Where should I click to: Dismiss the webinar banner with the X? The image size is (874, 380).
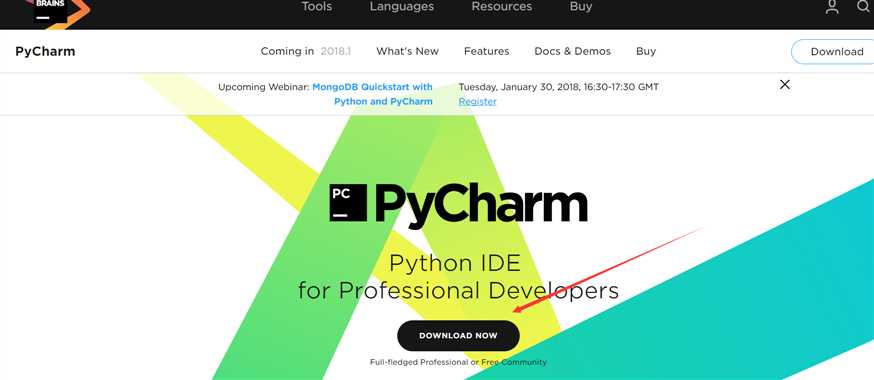click(x=785, y=85)
